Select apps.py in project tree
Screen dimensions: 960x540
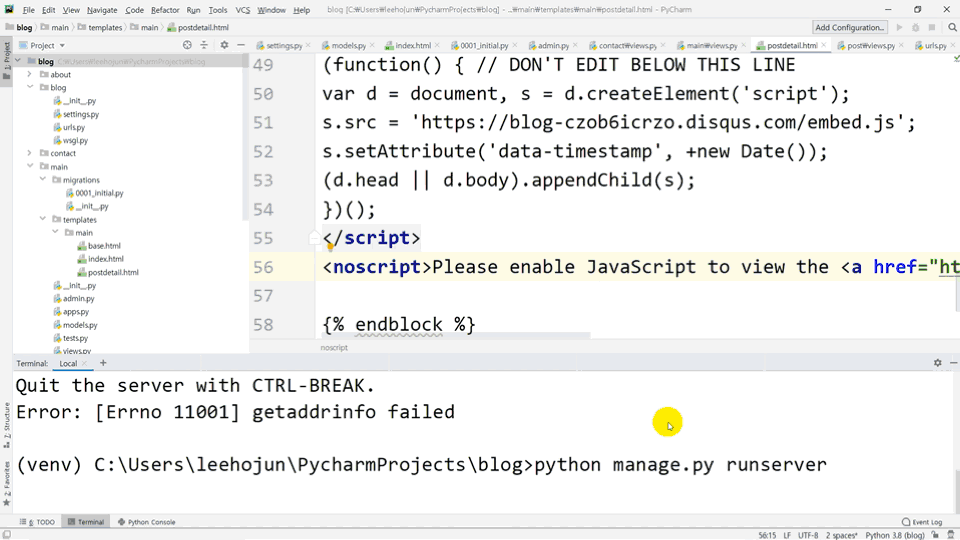click(x=76, y=312)
